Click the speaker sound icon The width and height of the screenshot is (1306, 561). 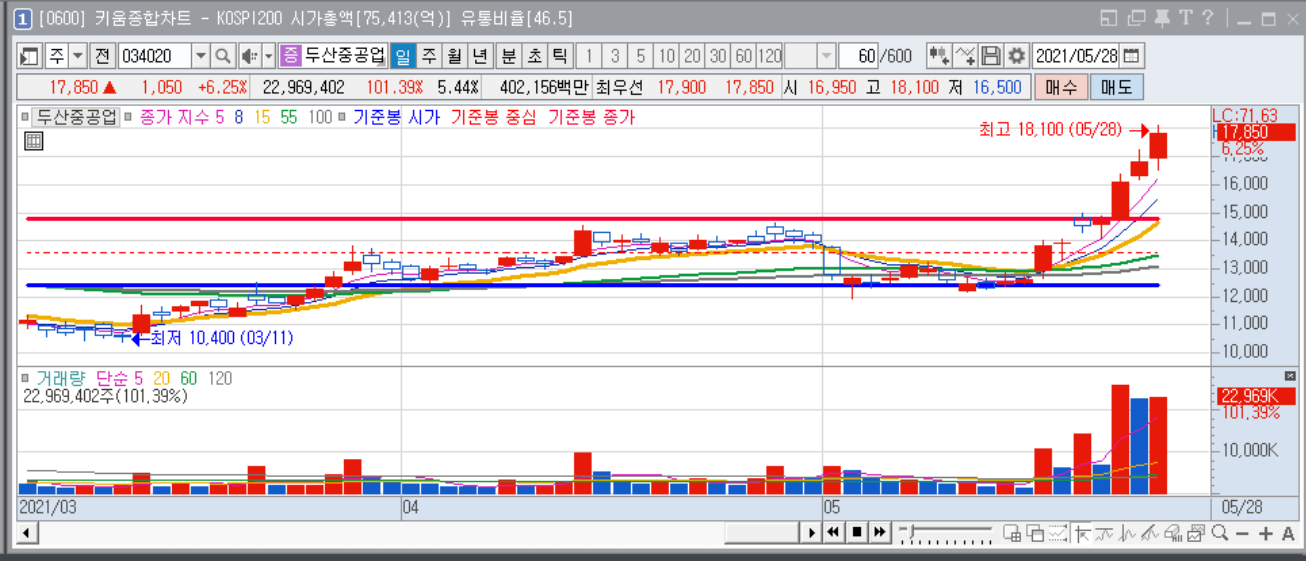click(249, 56)
